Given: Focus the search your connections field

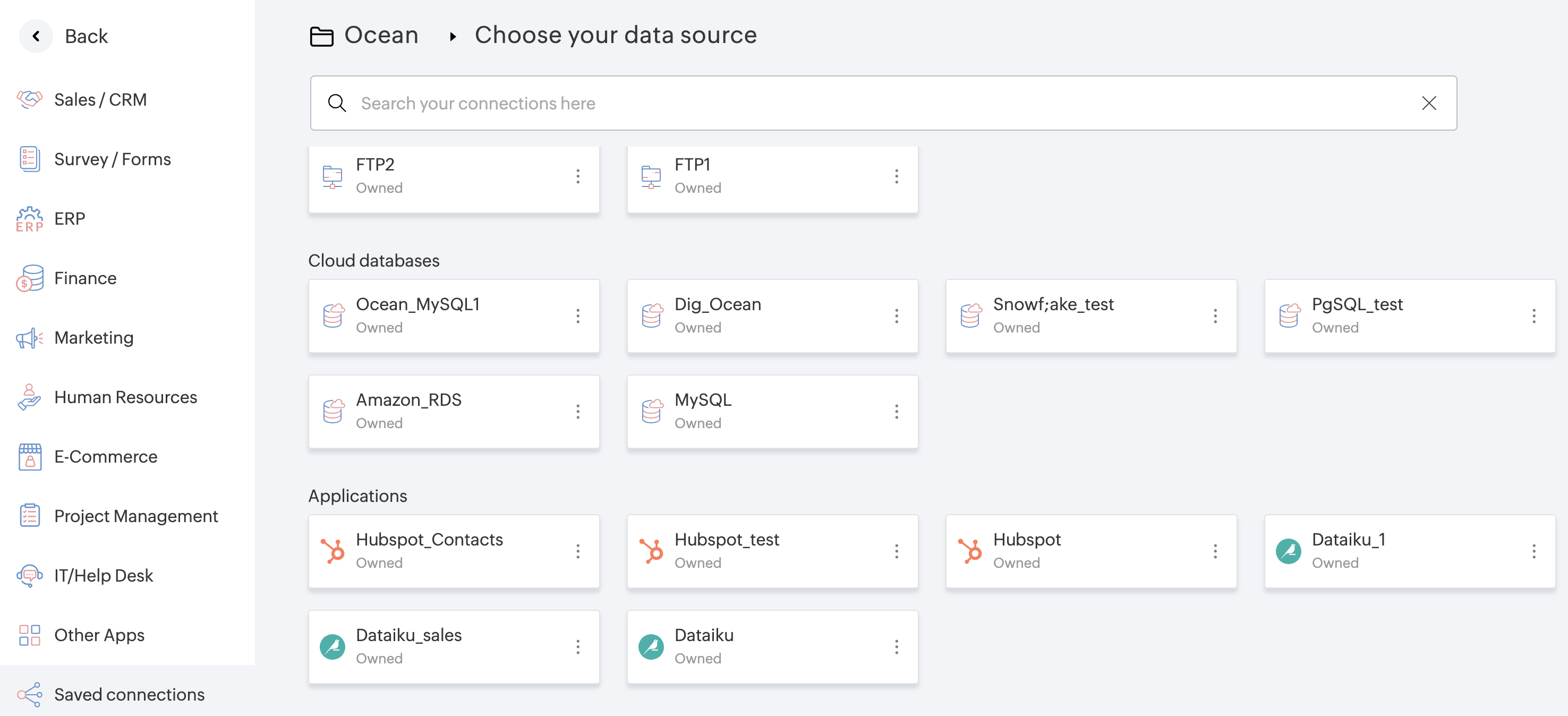Looking at the screenshot, I should [852, 103].
